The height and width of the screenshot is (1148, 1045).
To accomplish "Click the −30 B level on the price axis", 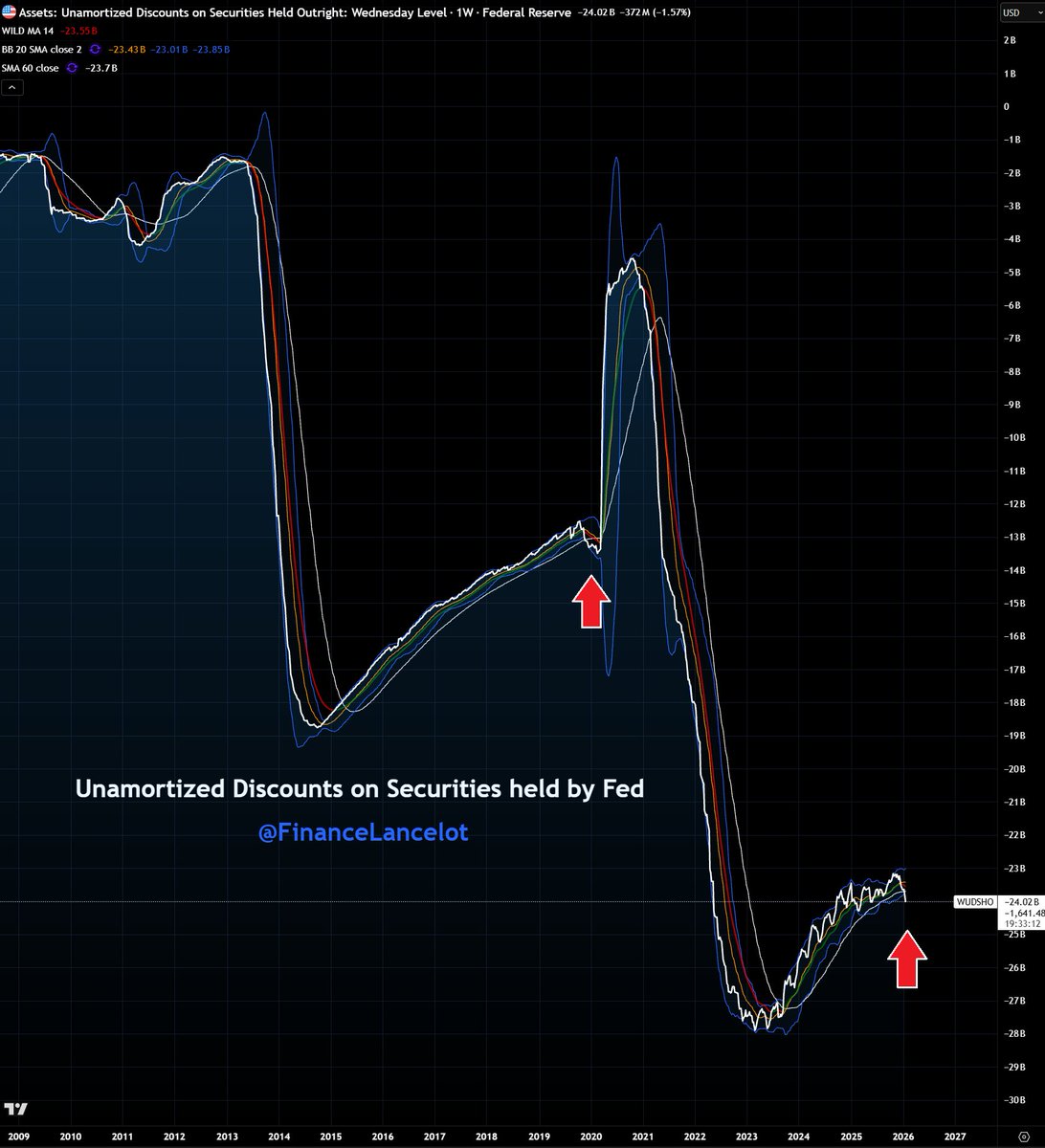I will [1014, 1100].
